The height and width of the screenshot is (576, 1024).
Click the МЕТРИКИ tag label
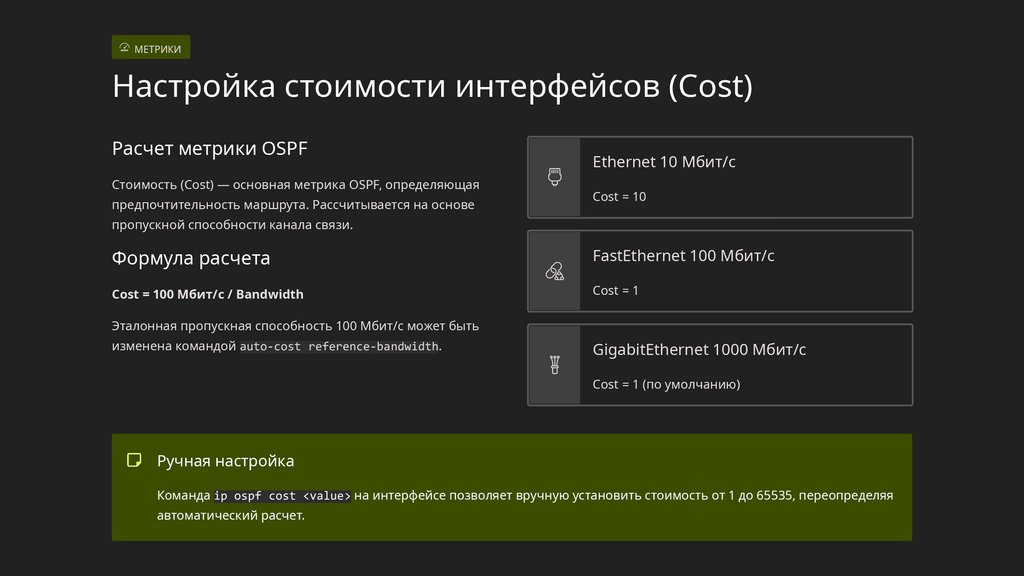click(158, 48)
